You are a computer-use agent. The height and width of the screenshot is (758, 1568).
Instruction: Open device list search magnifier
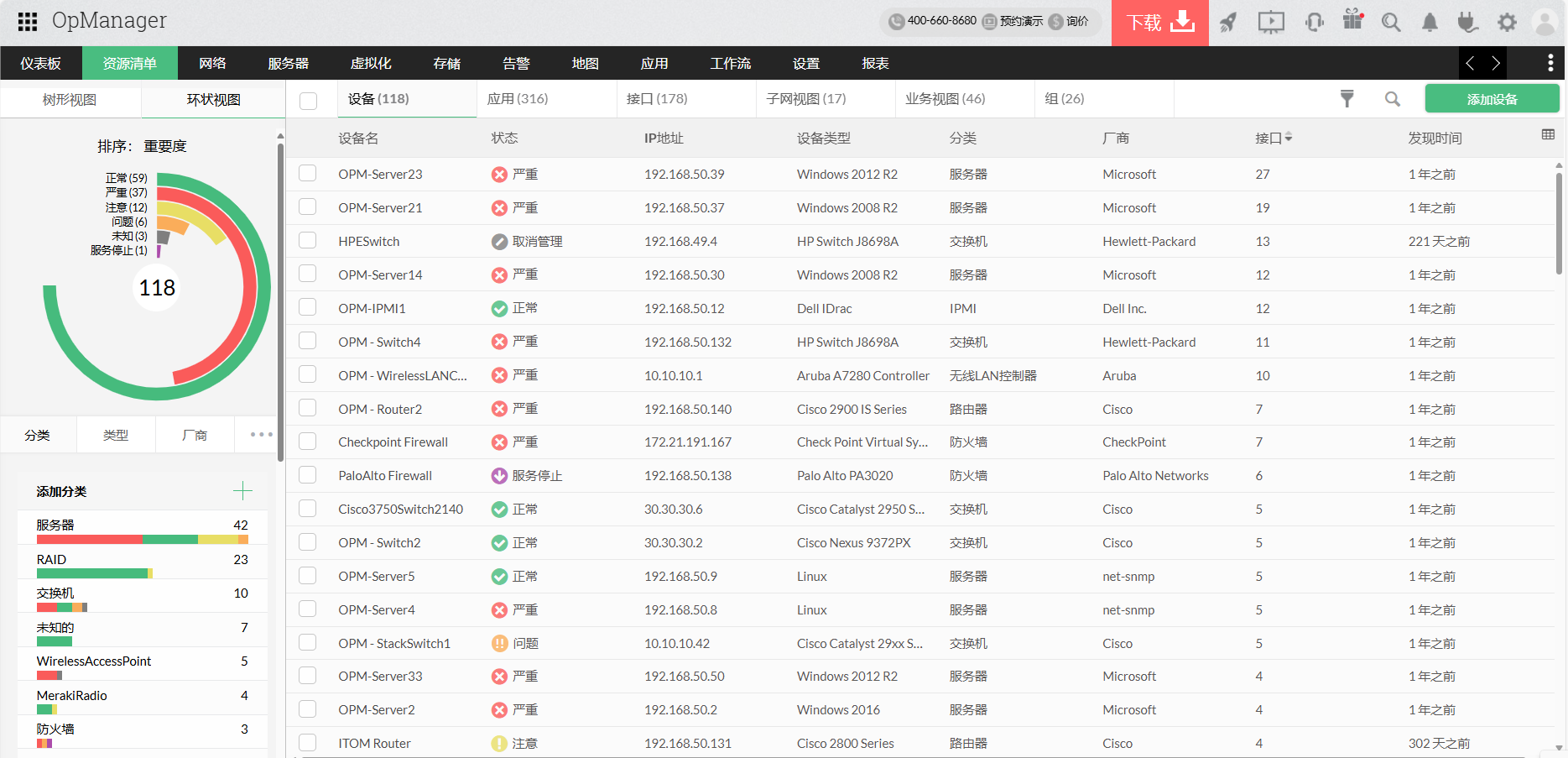pos(1392,99)
